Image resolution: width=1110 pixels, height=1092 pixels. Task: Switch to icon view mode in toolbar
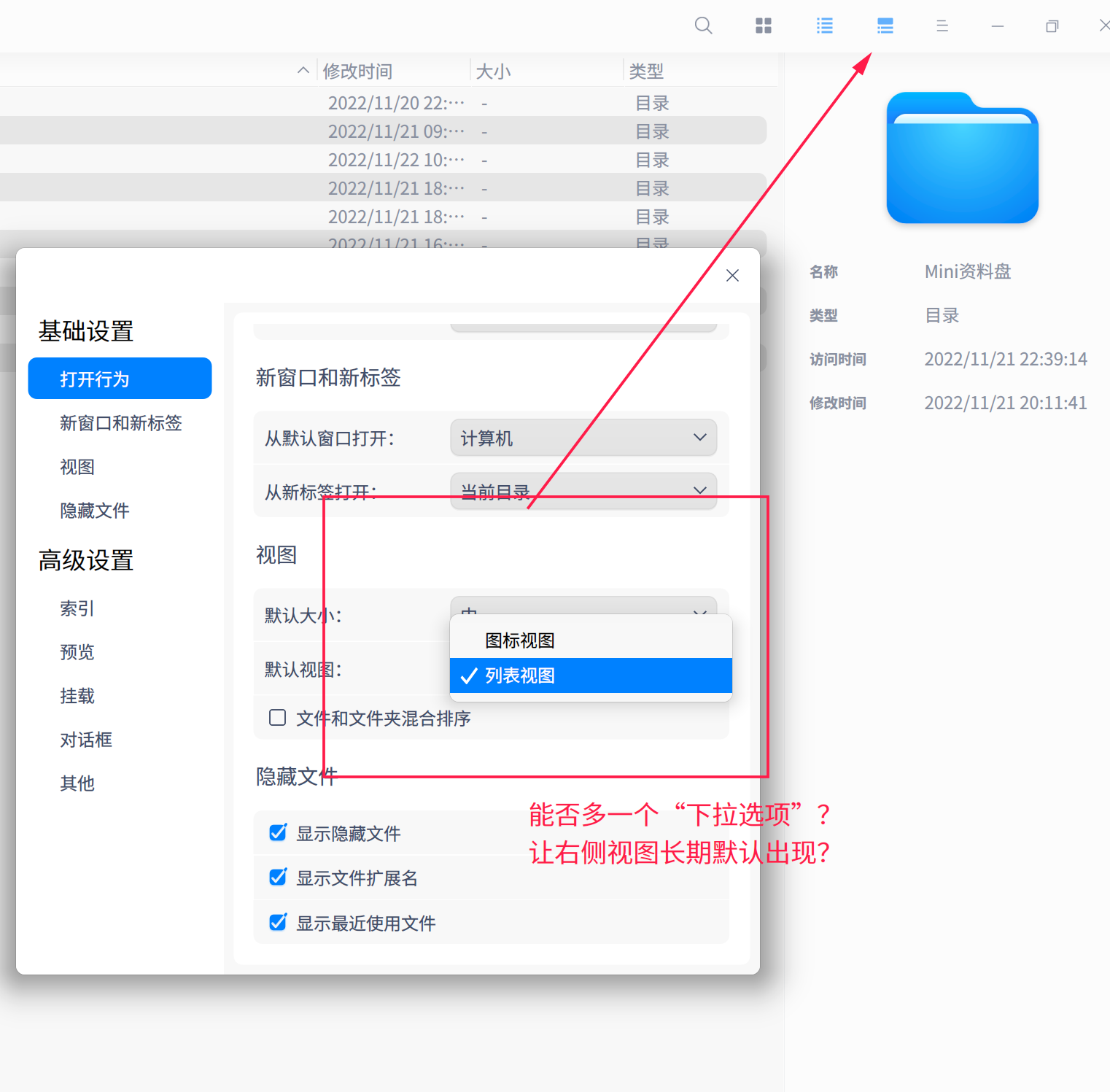[x=763, y=26]
